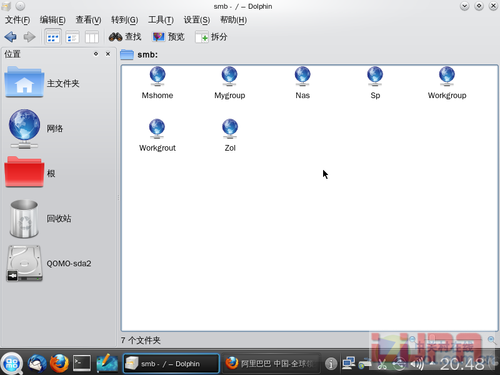Click the zoom-in magnifier in status bar
Viewport: 500px width, 375px height.
[x=491, y=340]
